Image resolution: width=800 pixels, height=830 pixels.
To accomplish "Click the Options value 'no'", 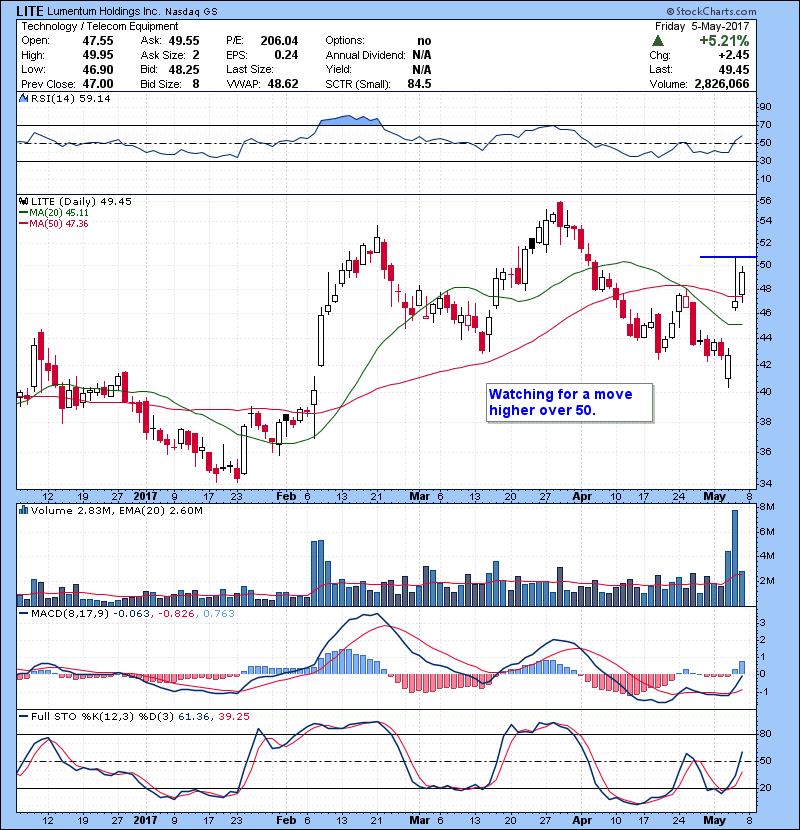I will [x=424, y=41].
